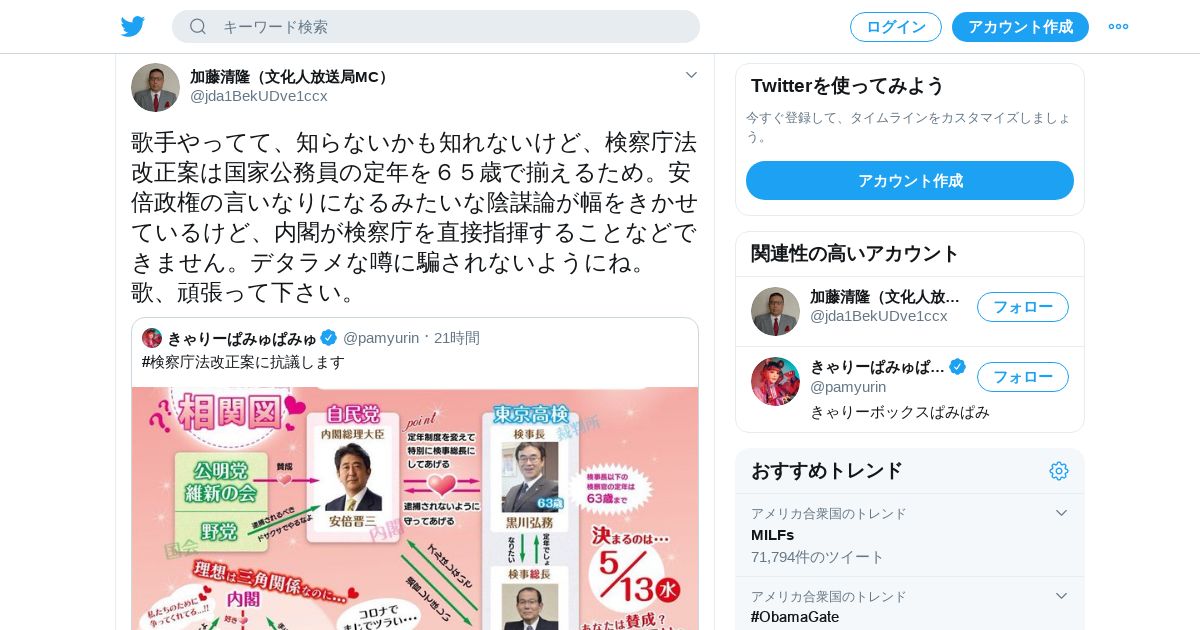Open the quoted tweet's 相関図 image
The height and width of the screenshot is (630, 1200).
[415, 508]
